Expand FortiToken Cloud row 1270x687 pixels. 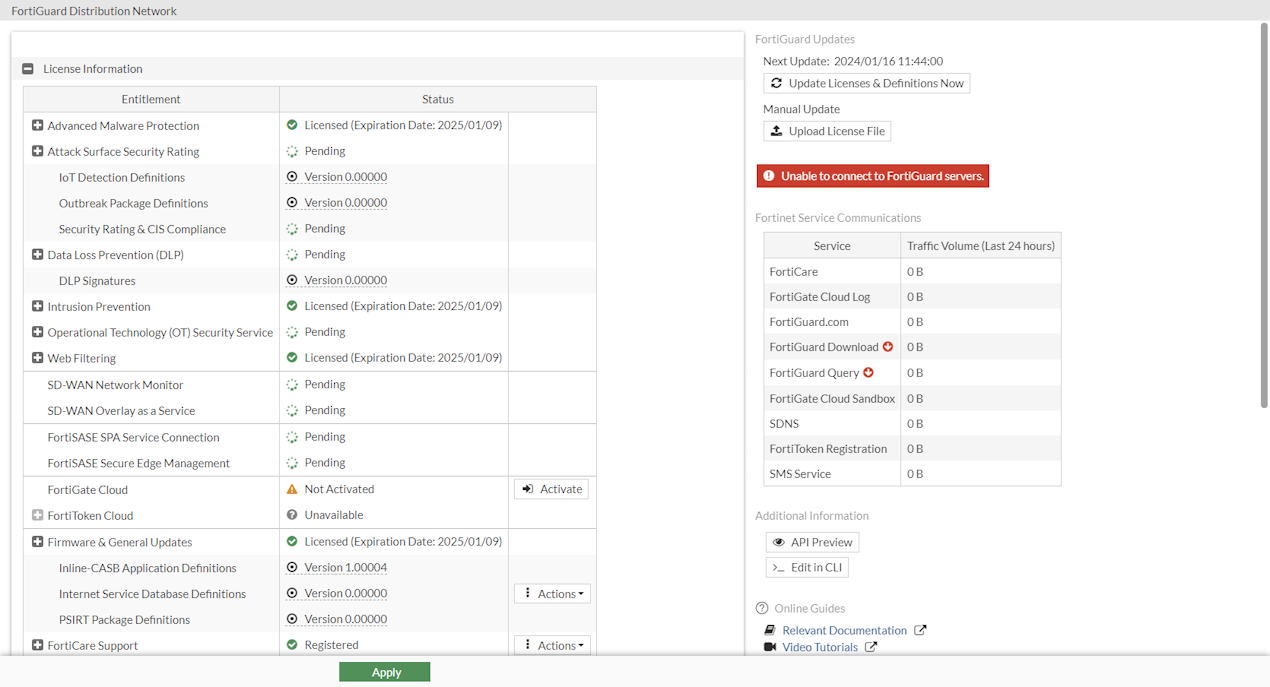click(x=37, y=515)
